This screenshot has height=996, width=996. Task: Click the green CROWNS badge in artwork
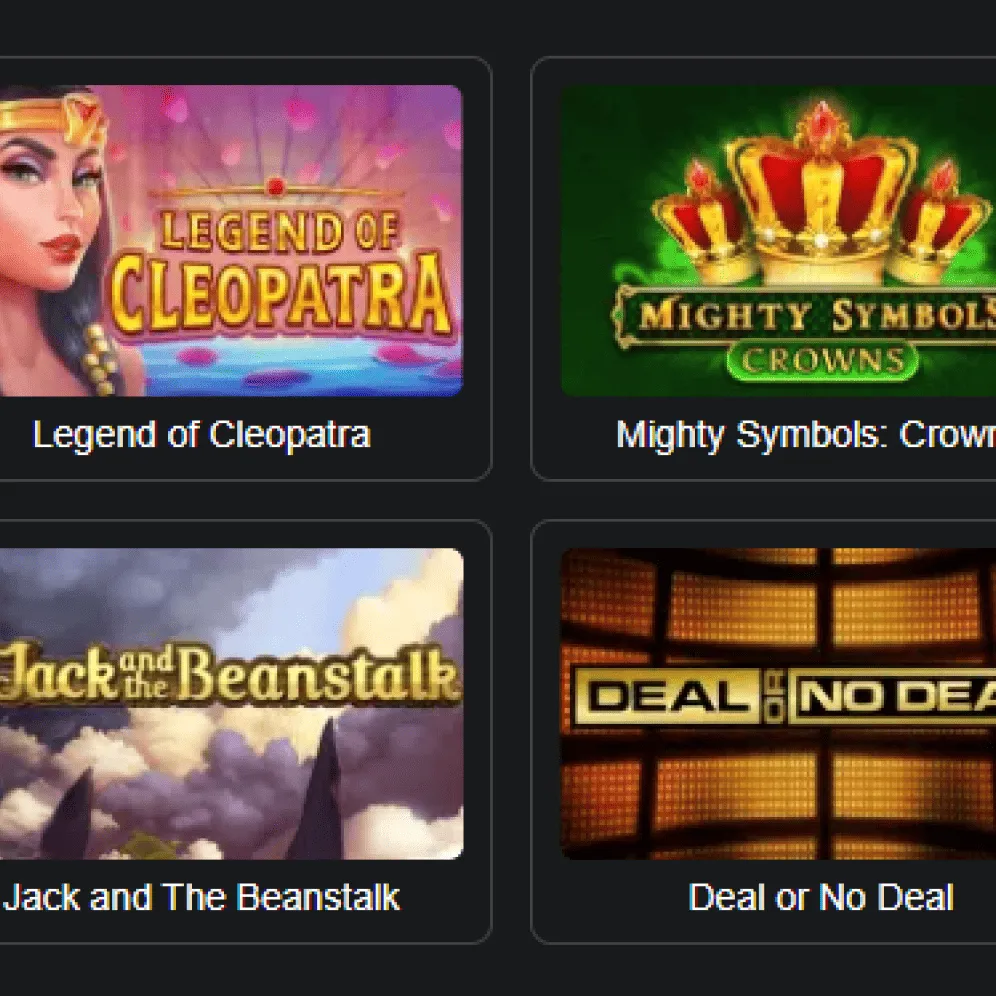pyautogui.click(x=823, y=361)
